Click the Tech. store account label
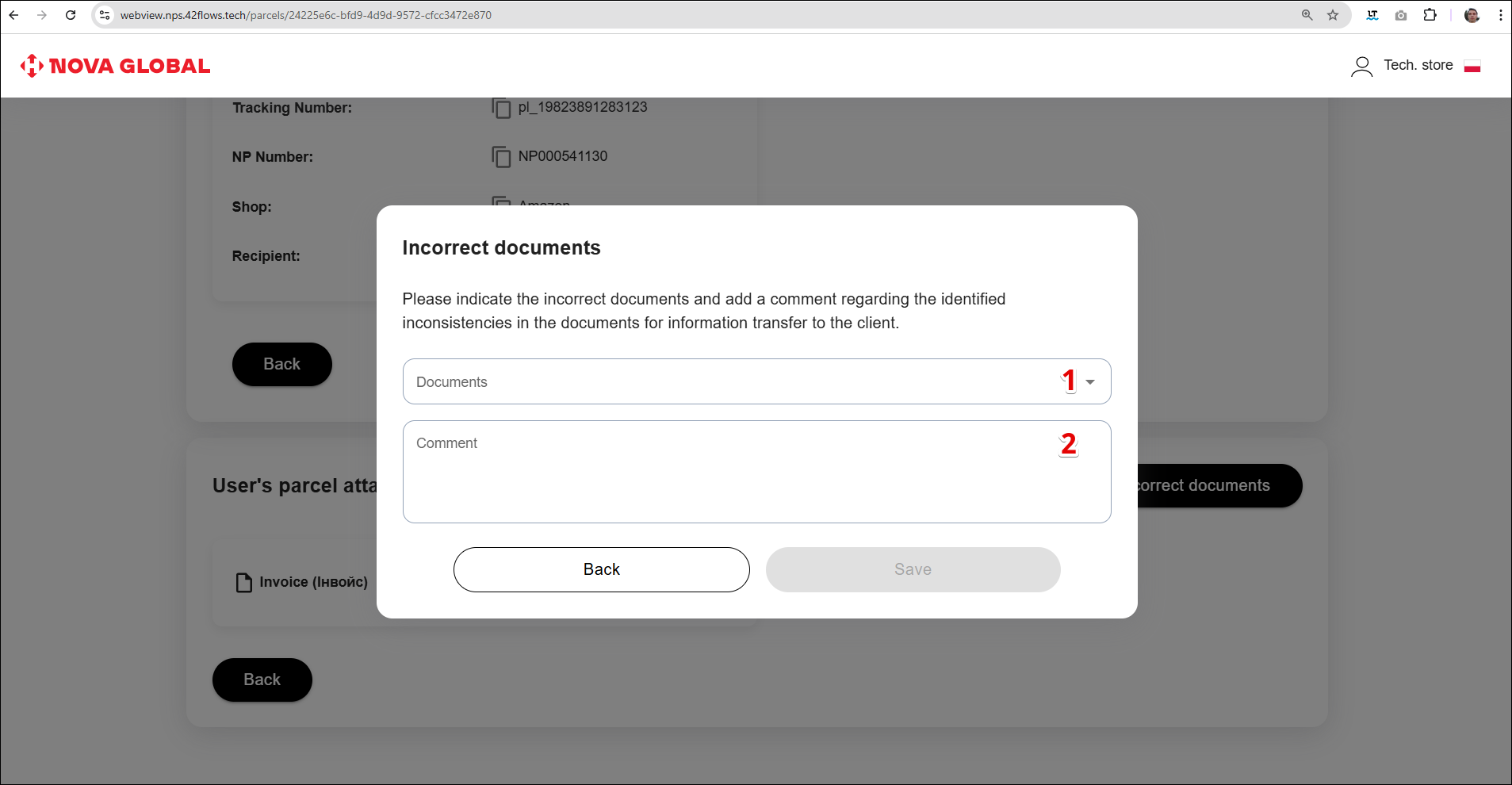This screenshot has width=1512, height=785. (1418, 65)
